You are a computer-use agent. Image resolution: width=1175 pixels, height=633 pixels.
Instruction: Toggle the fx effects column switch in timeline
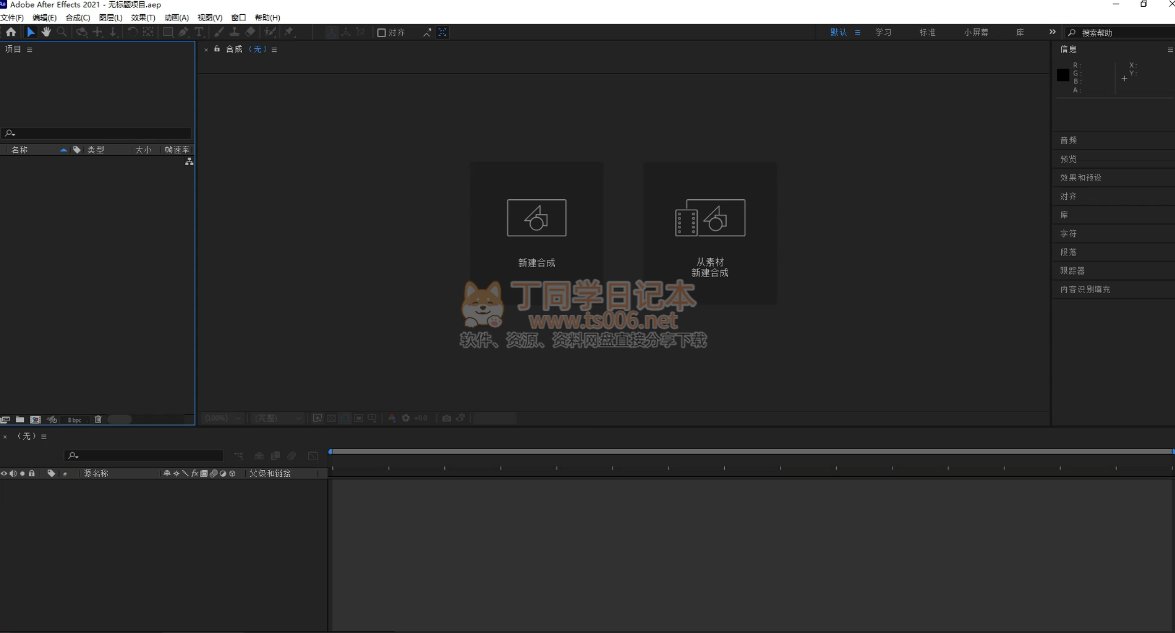click(x=195, y=473)
